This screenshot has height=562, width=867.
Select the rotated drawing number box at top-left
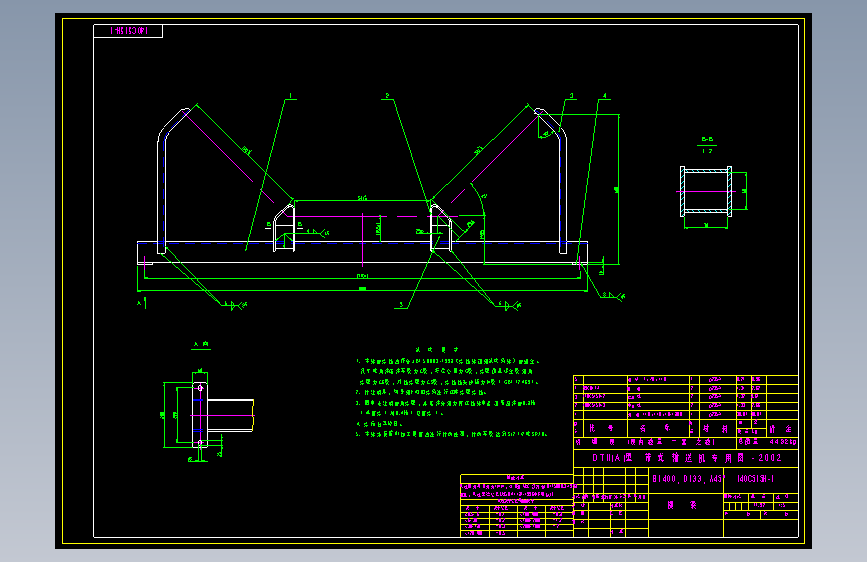(128, 31)
